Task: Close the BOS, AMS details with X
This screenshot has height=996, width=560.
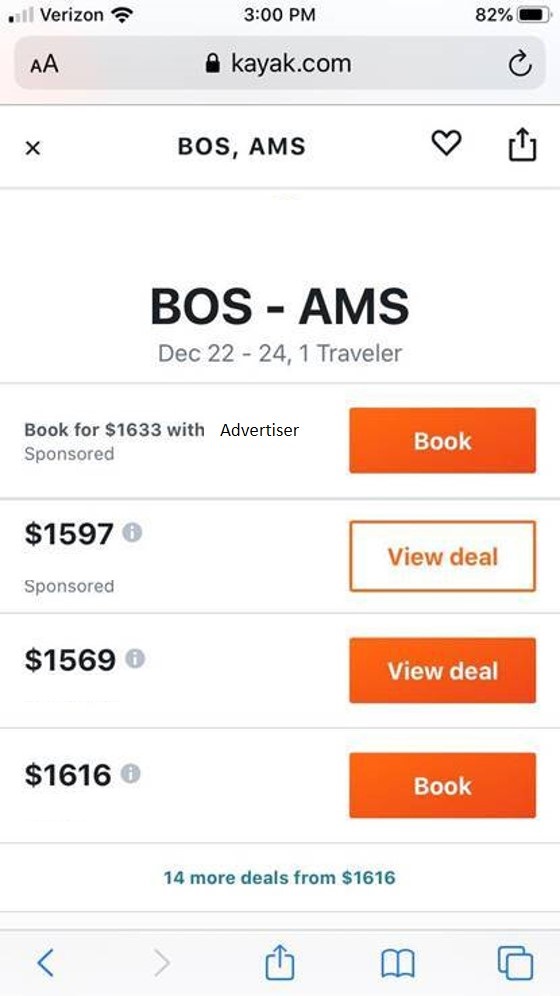Action: (33, 148)
